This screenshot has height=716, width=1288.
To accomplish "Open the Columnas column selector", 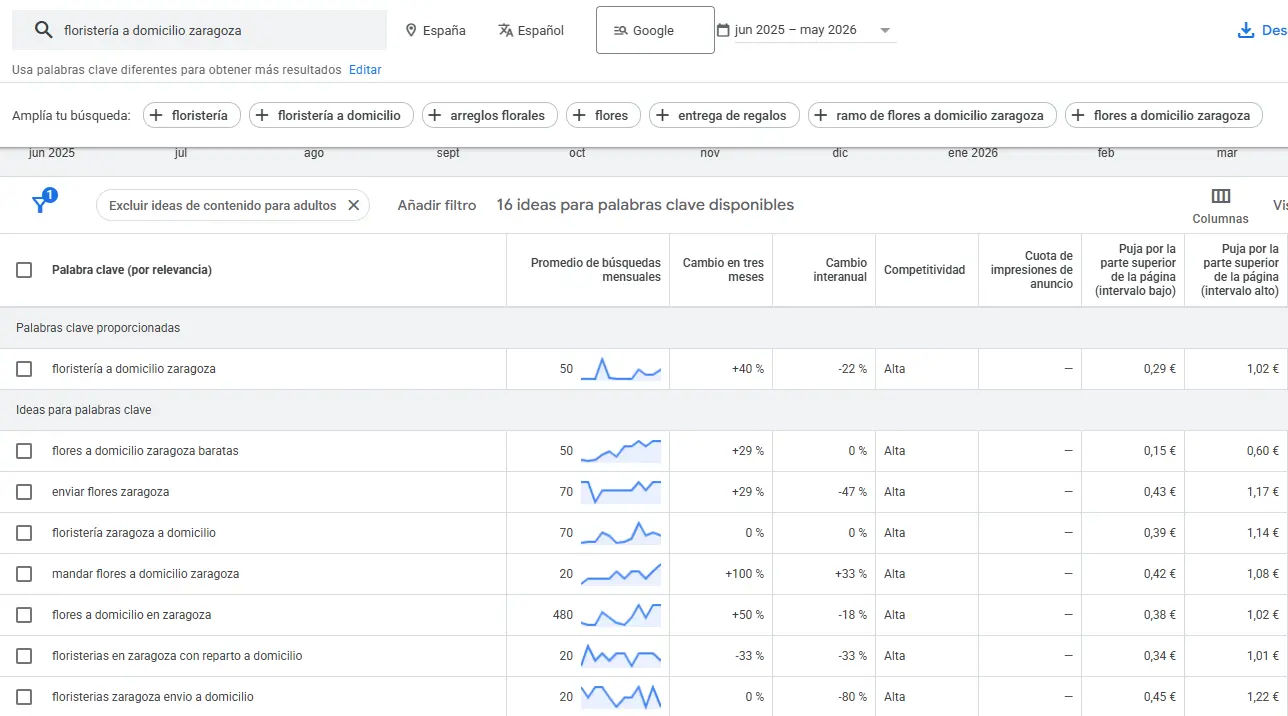I will point(1220,205).
